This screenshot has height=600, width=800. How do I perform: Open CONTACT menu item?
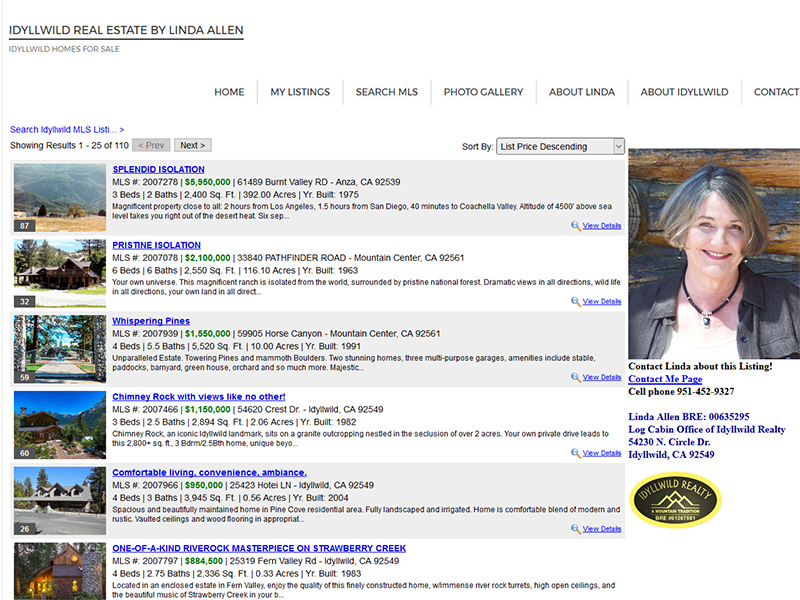pyautogui.click(x=777, y=92)
